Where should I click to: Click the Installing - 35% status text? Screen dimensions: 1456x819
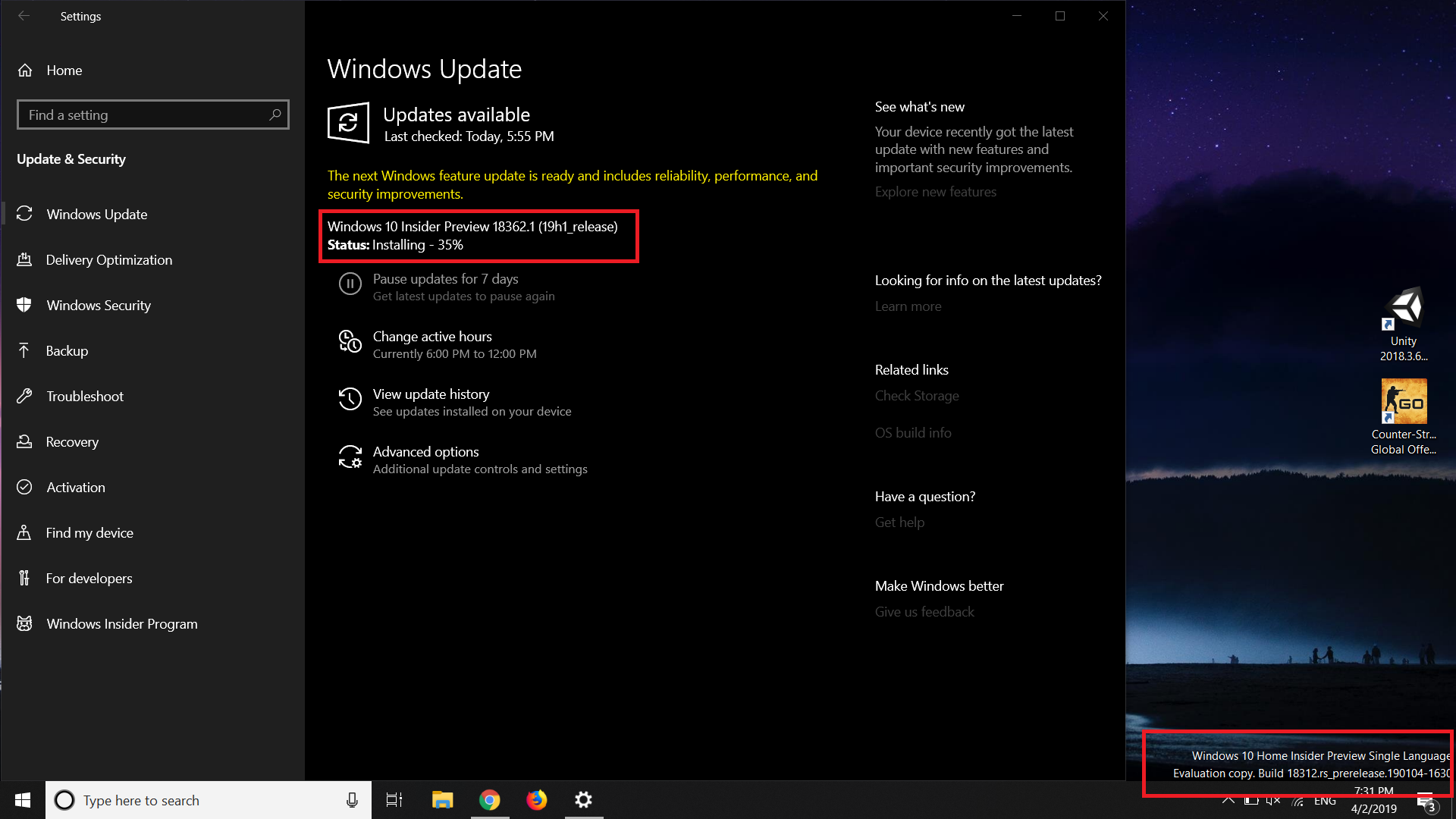tap(418, 245)
